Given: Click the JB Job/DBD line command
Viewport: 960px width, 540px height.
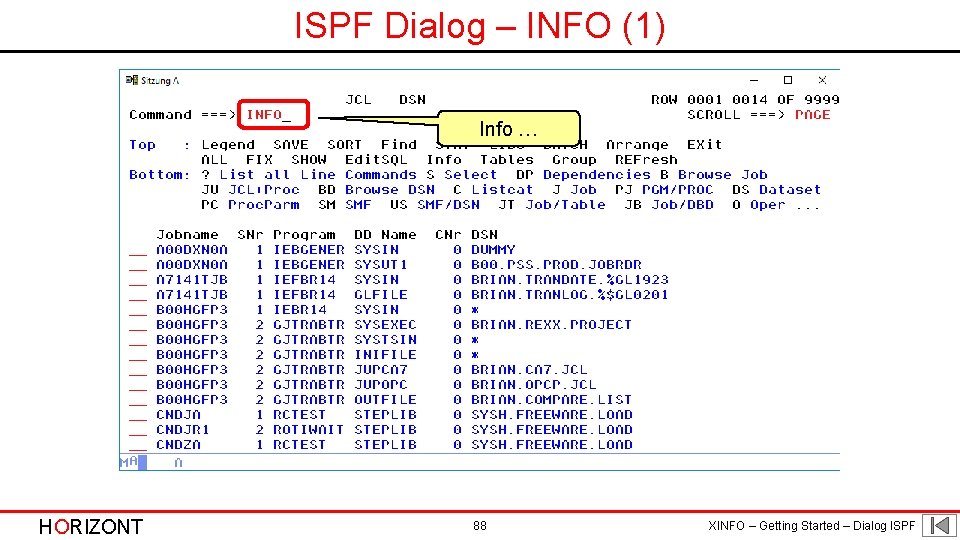Looking at the screenshot, I should [669, 205].
